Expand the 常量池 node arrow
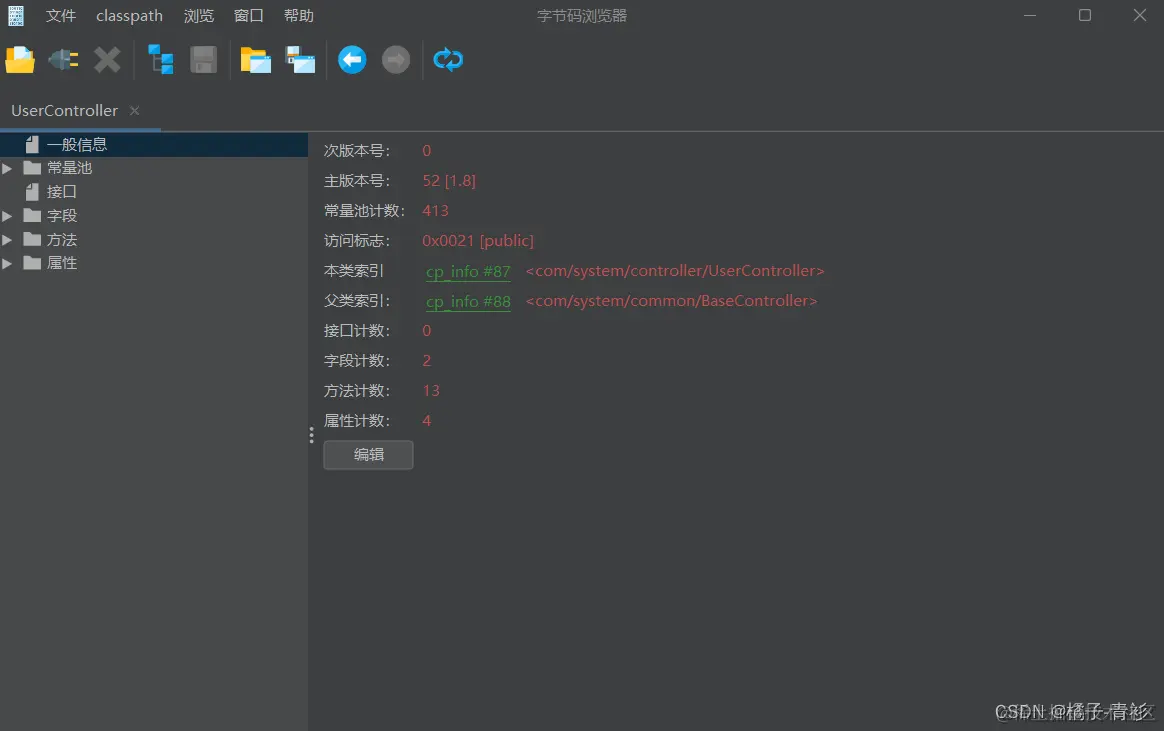 coord(7,168)
